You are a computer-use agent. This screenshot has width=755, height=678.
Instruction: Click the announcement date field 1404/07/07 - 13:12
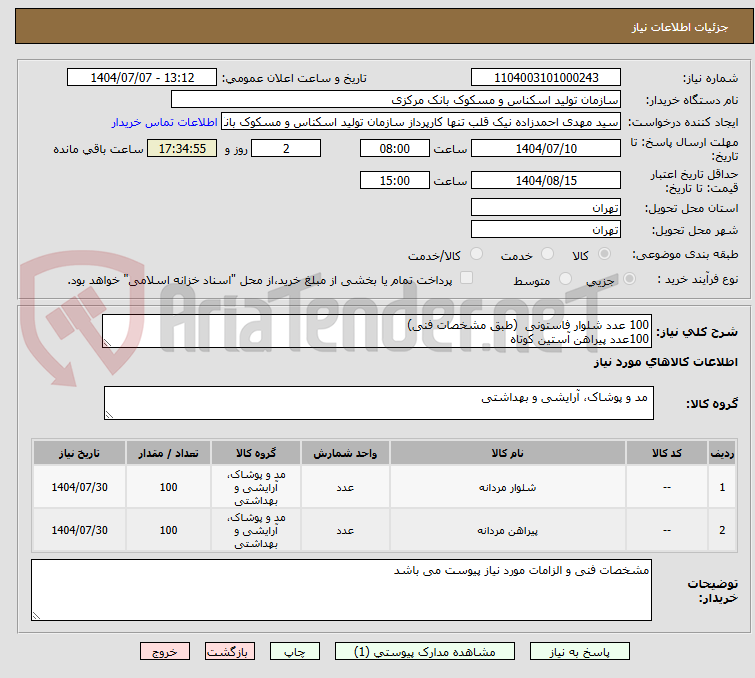142,78
